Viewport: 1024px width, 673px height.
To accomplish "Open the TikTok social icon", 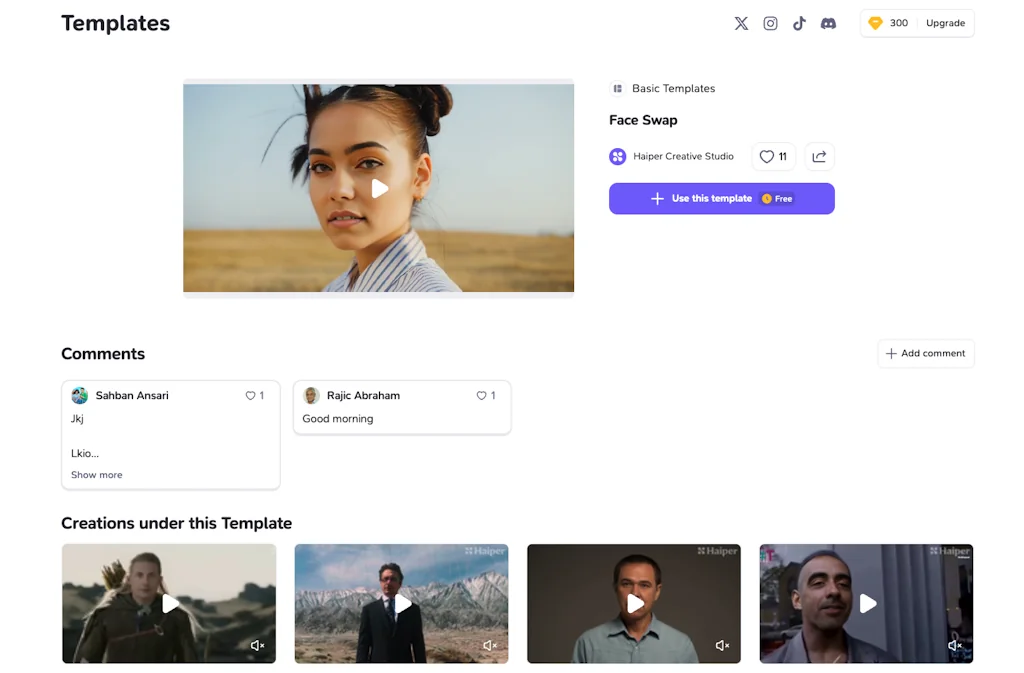I will (799, 23).
